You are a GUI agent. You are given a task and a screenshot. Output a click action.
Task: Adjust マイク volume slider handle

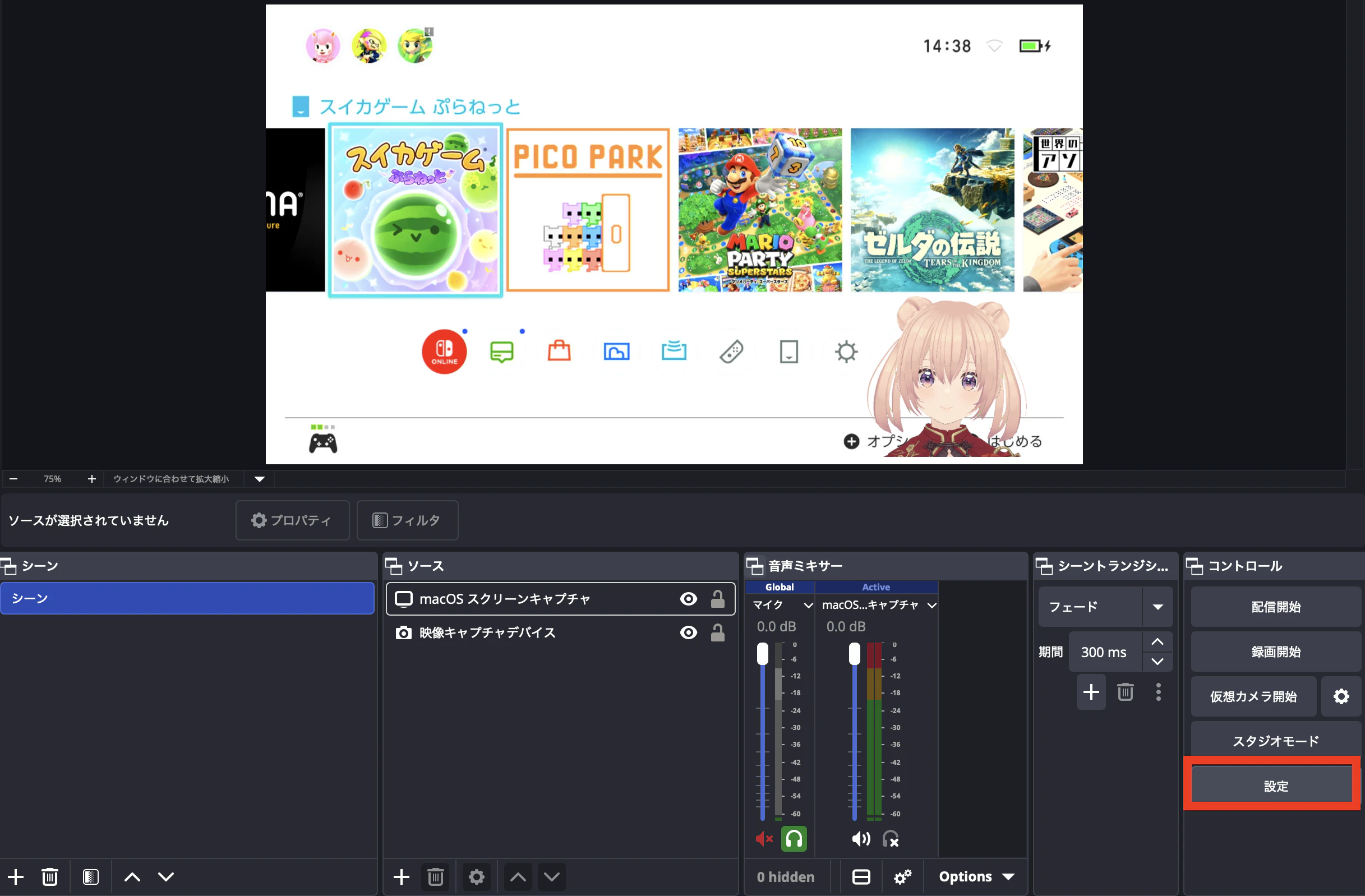pyautogui.click(x=762, y=654)
